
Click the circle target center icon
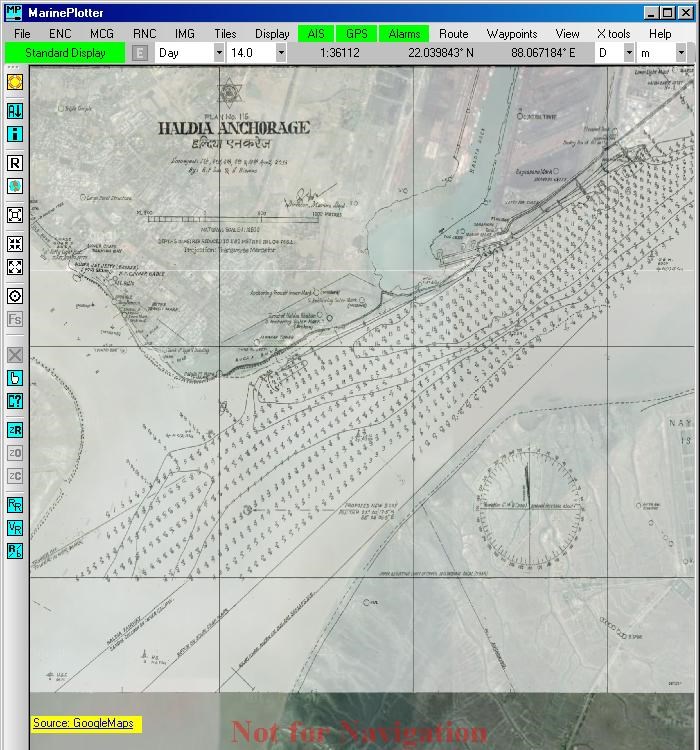[15, 296]
